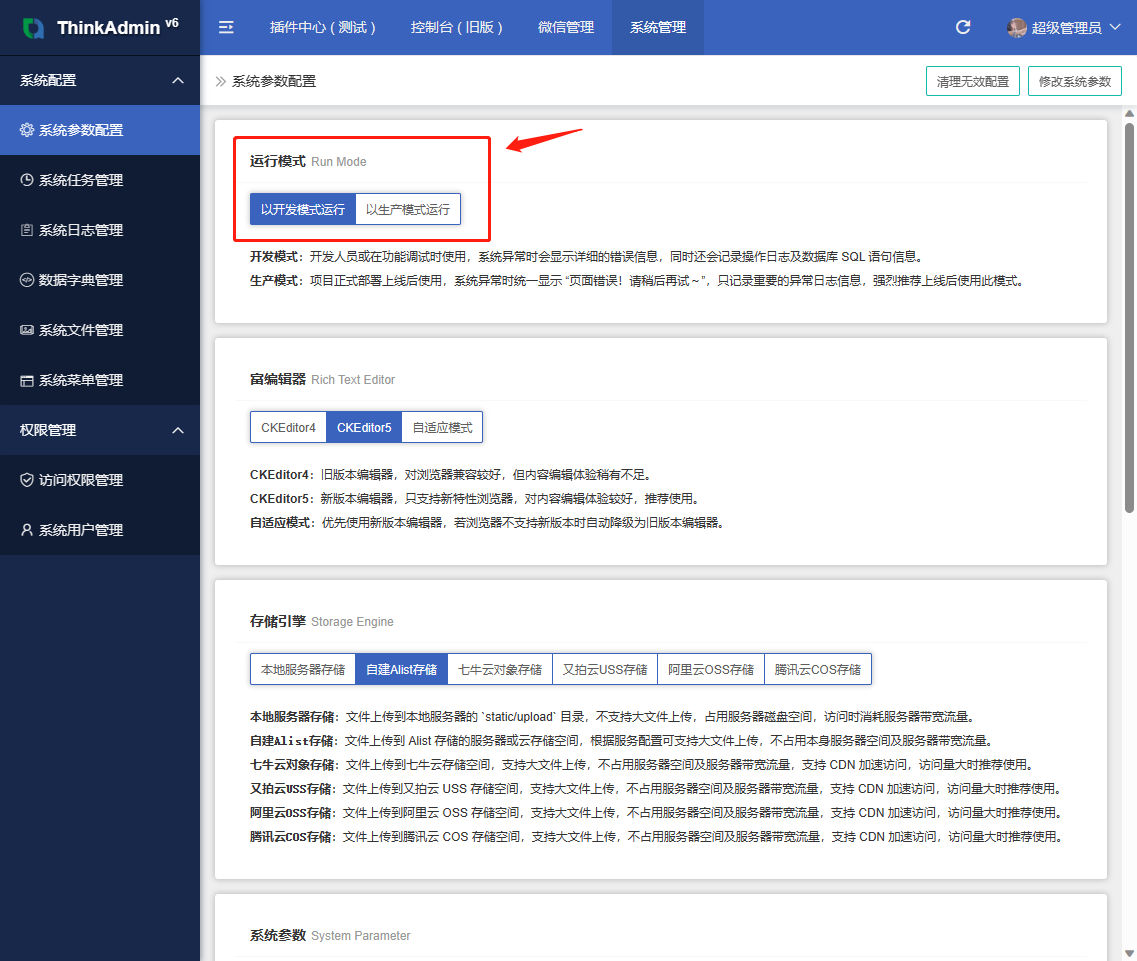Viewport: 1137px width, 961px height.
Task: Collapse the 权限管理 sidebar group
Action: (x=178, y=430)
